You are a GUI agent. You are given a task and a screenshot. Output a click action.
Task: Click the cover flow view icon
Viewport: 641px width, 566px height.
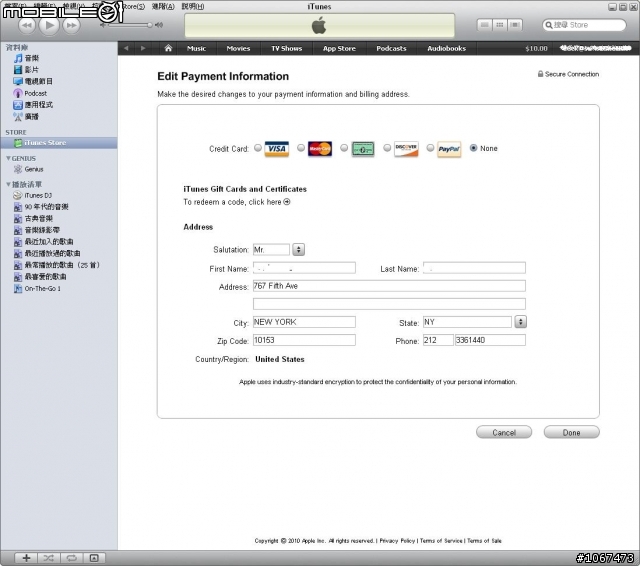[515, 25]
